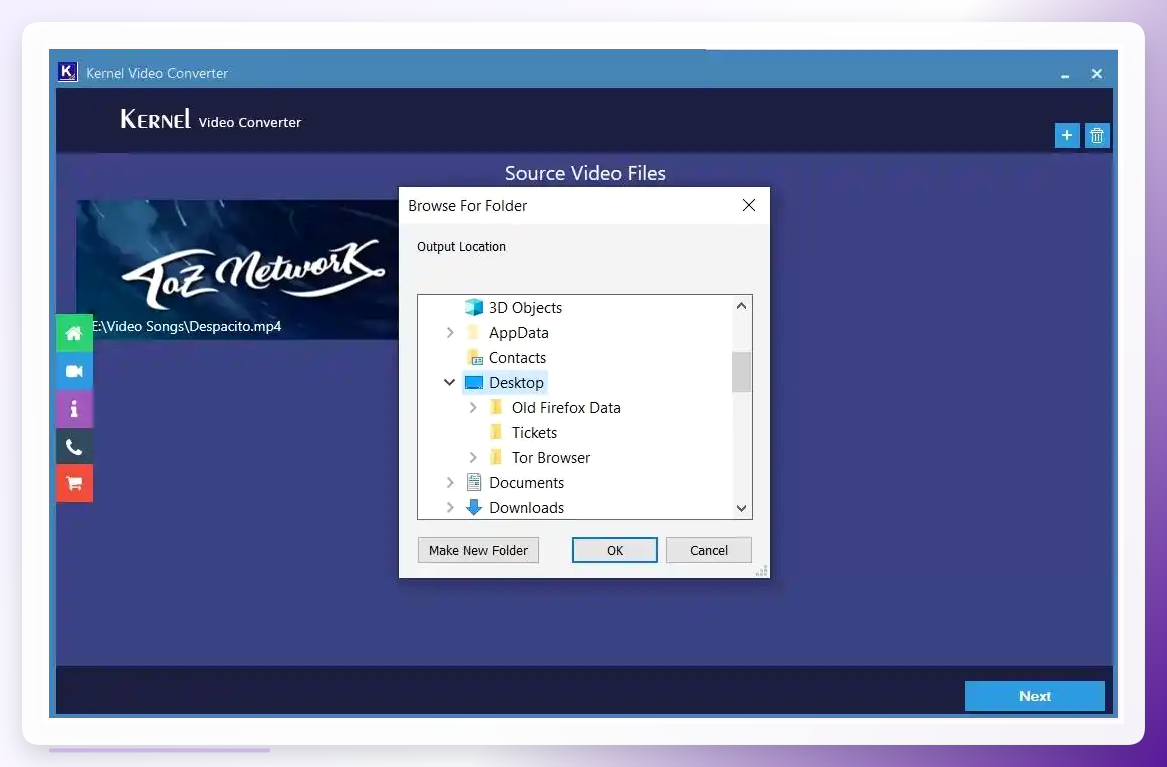Click the Tickets folder icon
1167x767 pixels.
[x=496, y=432]
